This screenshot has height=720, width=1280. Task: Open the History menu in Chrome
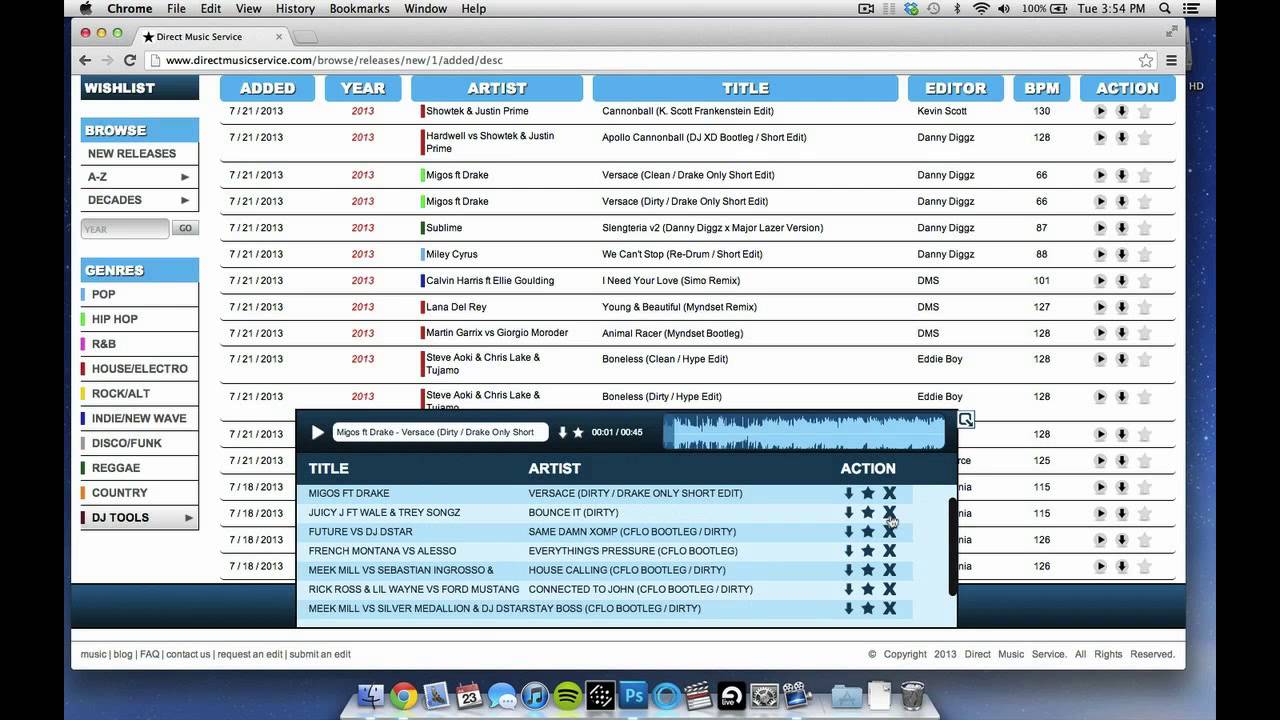pos(295,9)
